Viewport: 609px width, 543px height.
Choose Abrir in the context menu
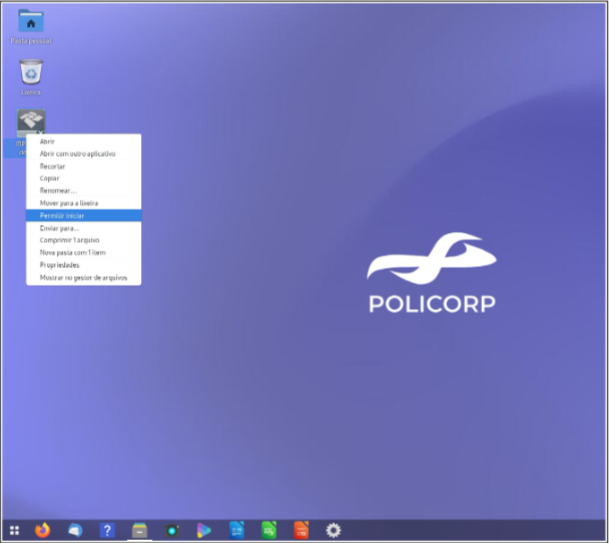coord(84,141)
